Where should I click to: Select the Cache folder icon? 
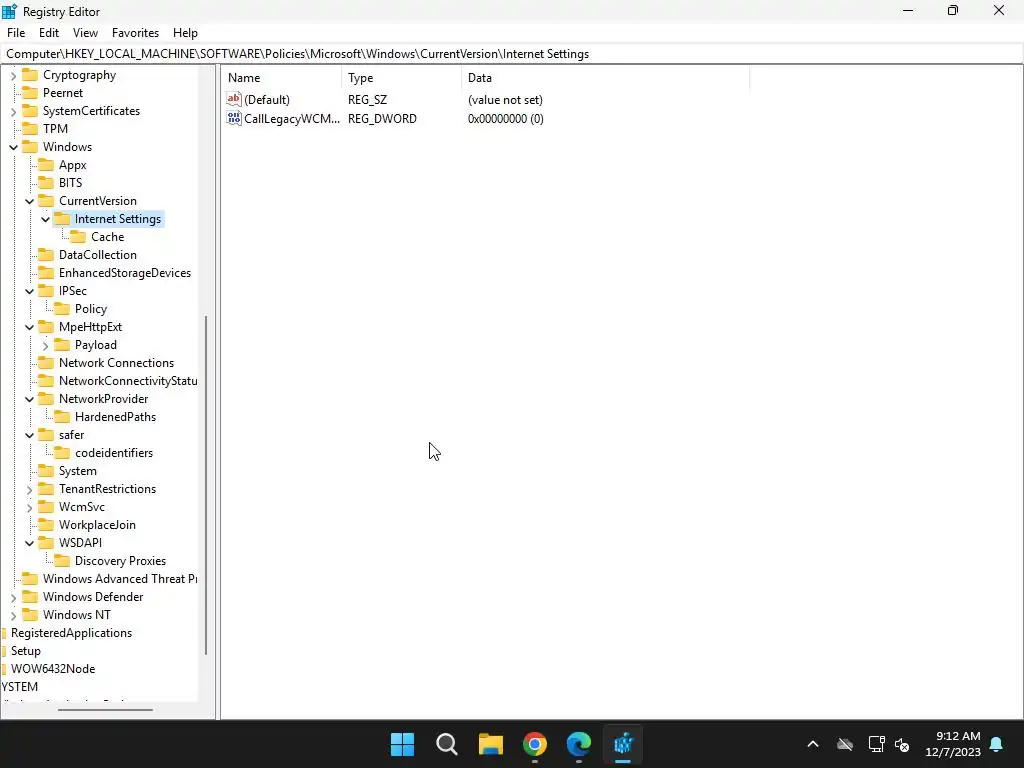pyautogui.click(x=78, y=236)
